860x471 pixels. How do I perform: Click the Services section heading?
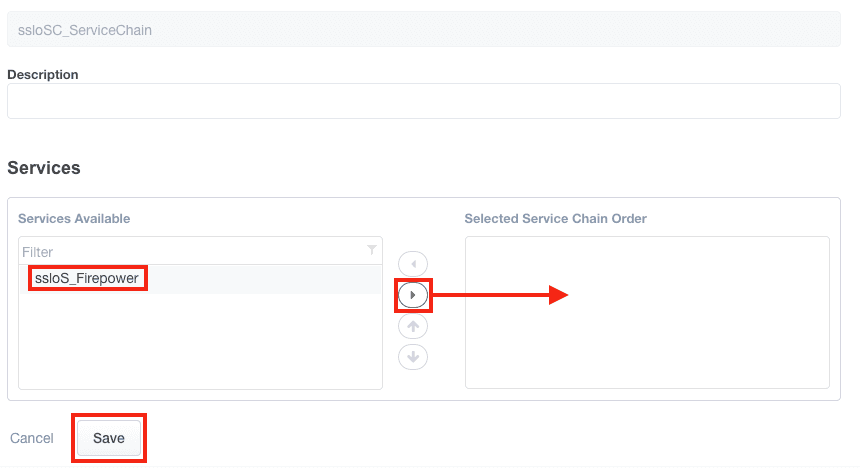pos(44,168)
